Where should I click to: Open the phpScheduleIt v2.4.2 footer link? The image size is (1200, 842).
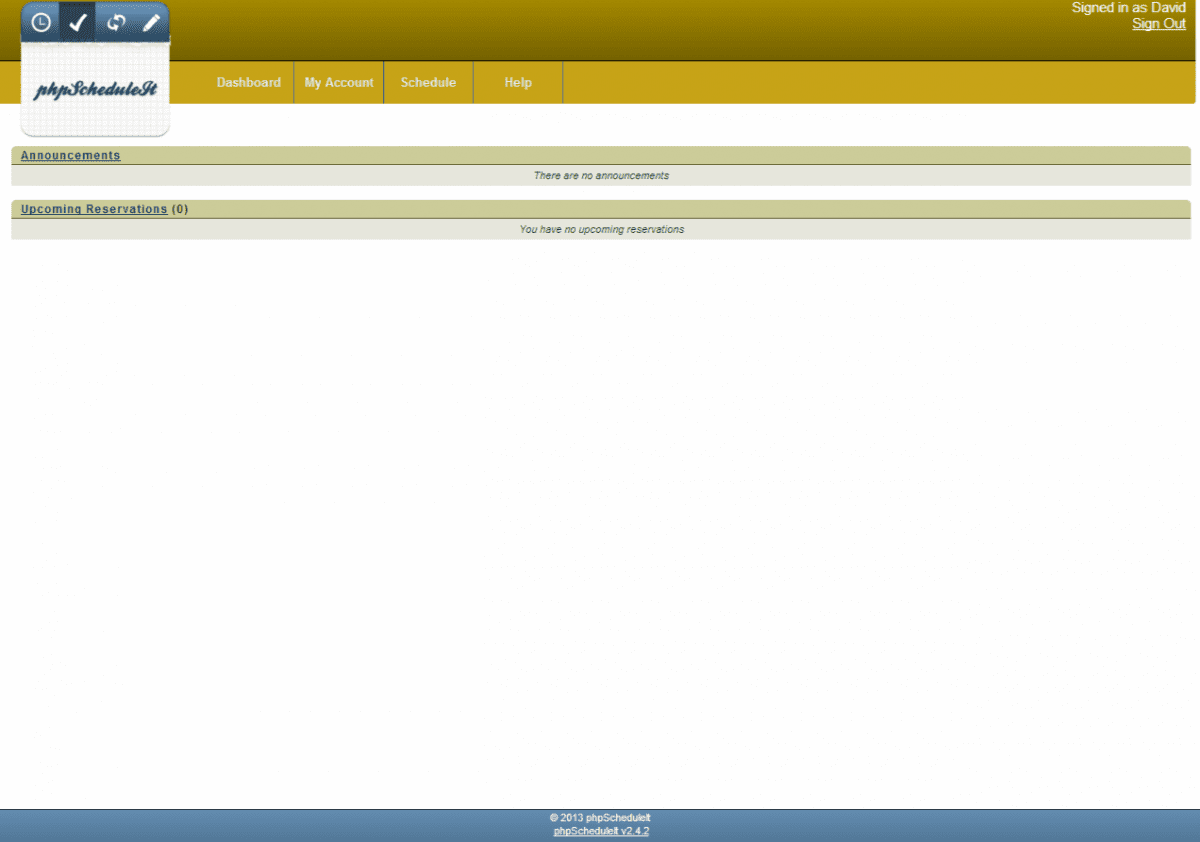[x=601, y=831]
